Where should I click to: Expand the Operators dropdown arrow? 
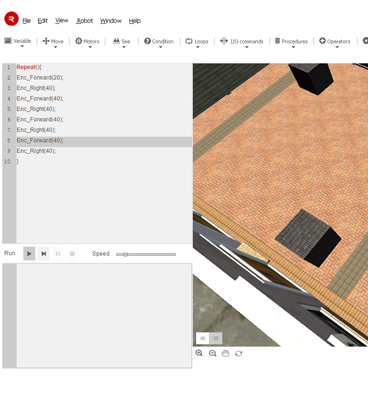337,47
